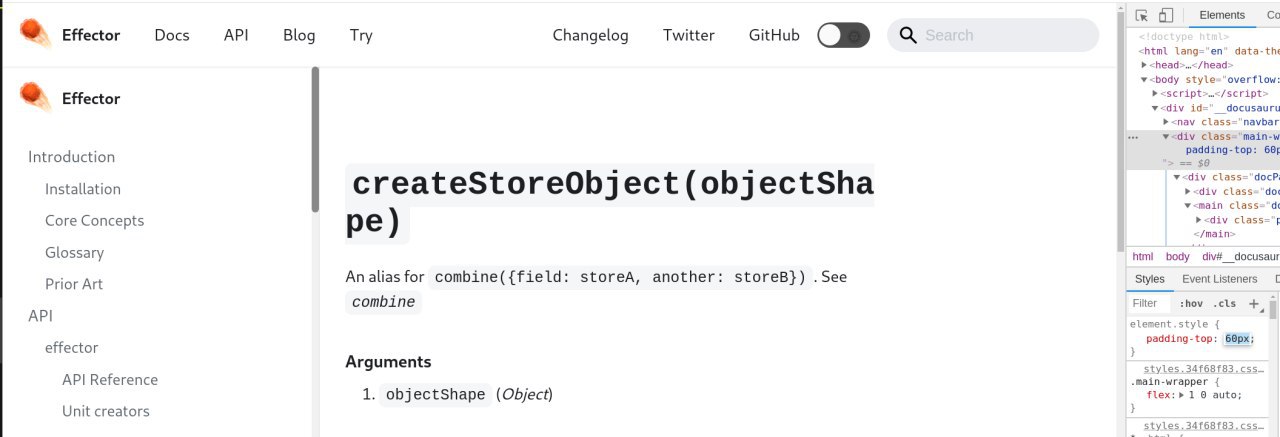Toggle the .cls class editor option
1280x437 pixels.
[x=1224, y=303]
